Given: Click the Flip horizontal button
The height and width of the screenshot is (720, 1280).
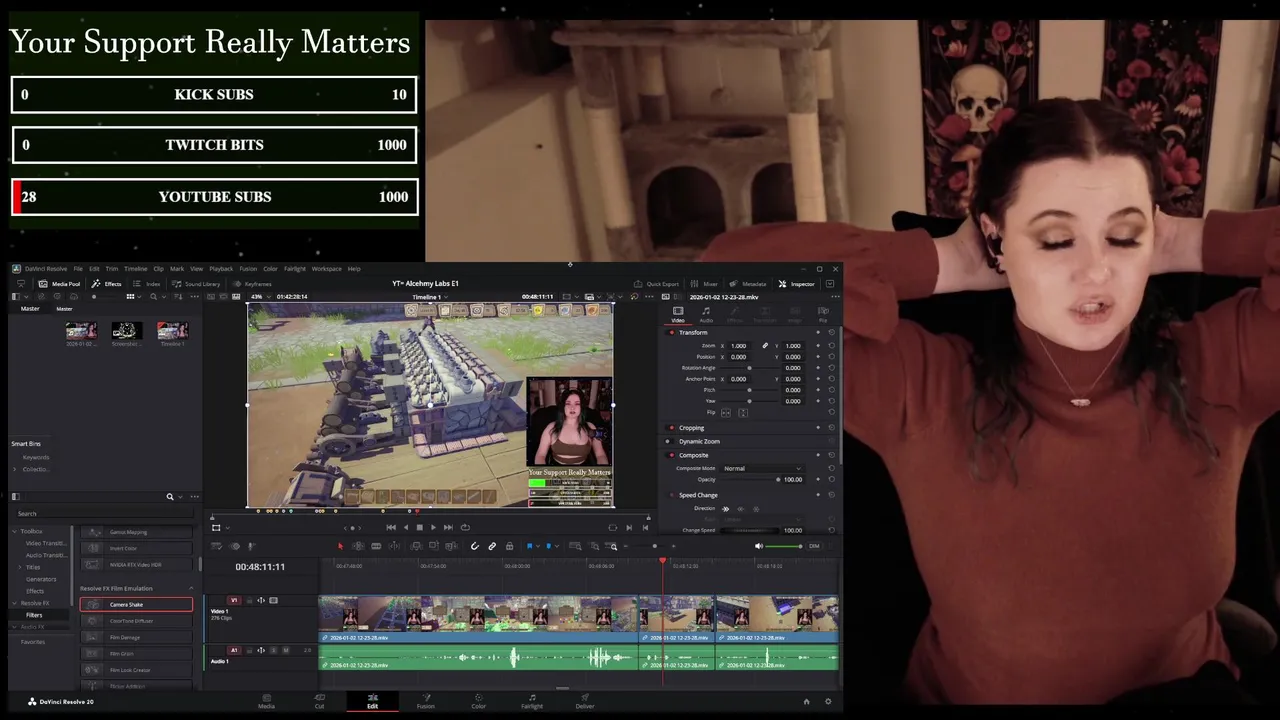Looking at the screenshot, I should coord(726,412).
